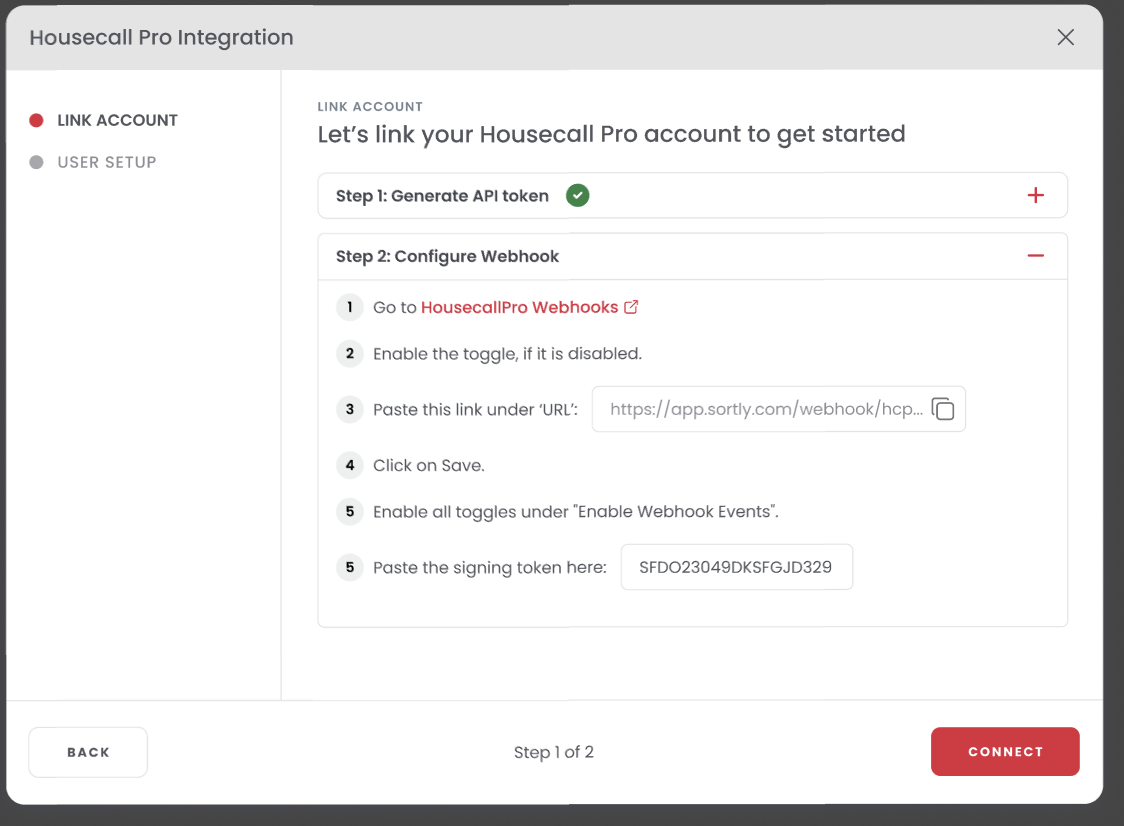The width and height of the screenshot is (1124, 826).
Task: Click 'Paste this link under URL' label
Action: [475, 409]
